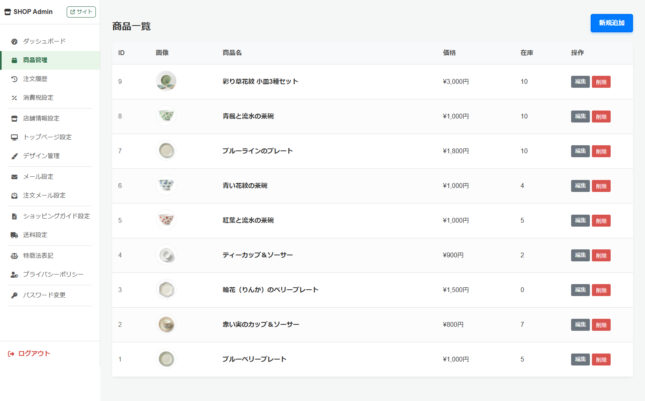The width and height of the screenshot is (645, 401).
Task: Open the サイト site button
Action: click(x=81, y=12)
